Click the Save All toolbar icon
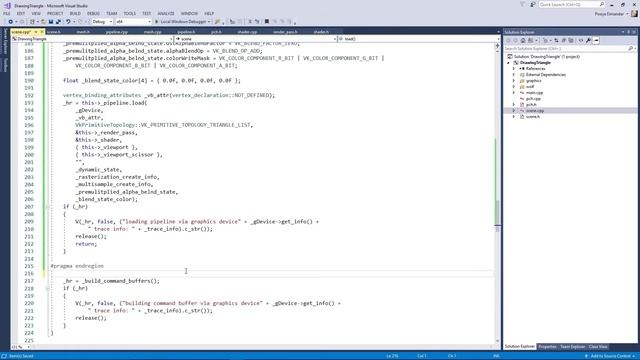 click(58, 22)
